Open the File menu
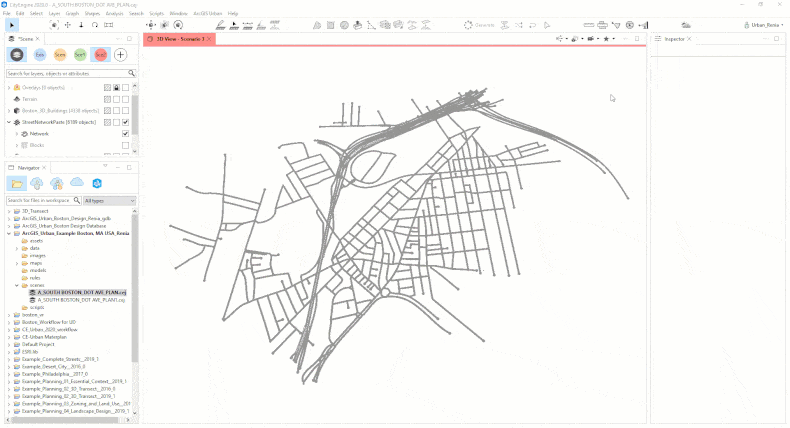This screenshot has width=790, height=428. pyautogui.click(x=7, y=14)
